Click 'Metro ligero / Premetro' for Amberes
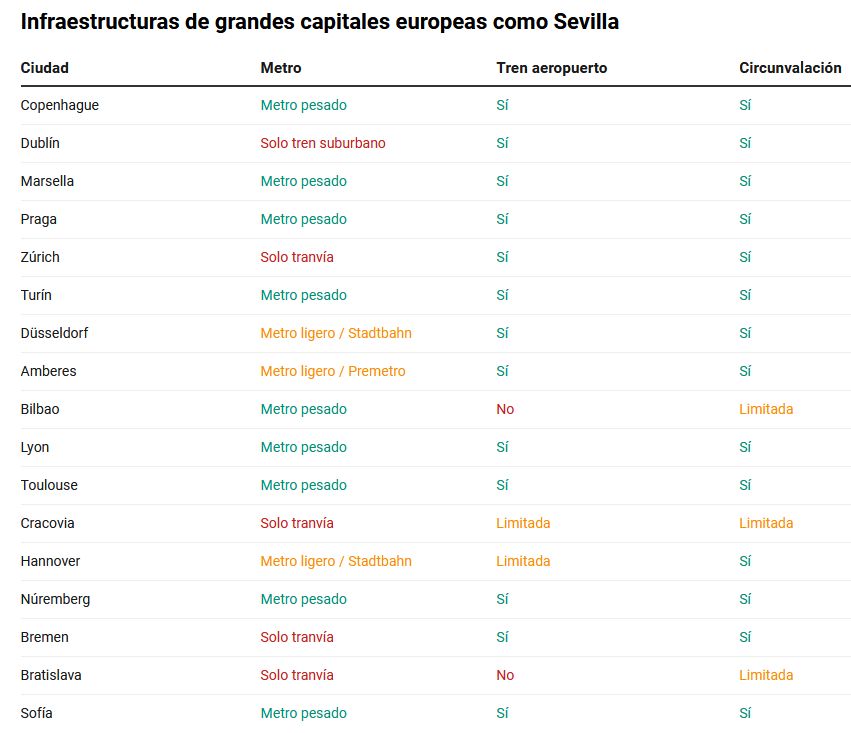This screenshot has height=733, width=851. [x=333, y=371]
